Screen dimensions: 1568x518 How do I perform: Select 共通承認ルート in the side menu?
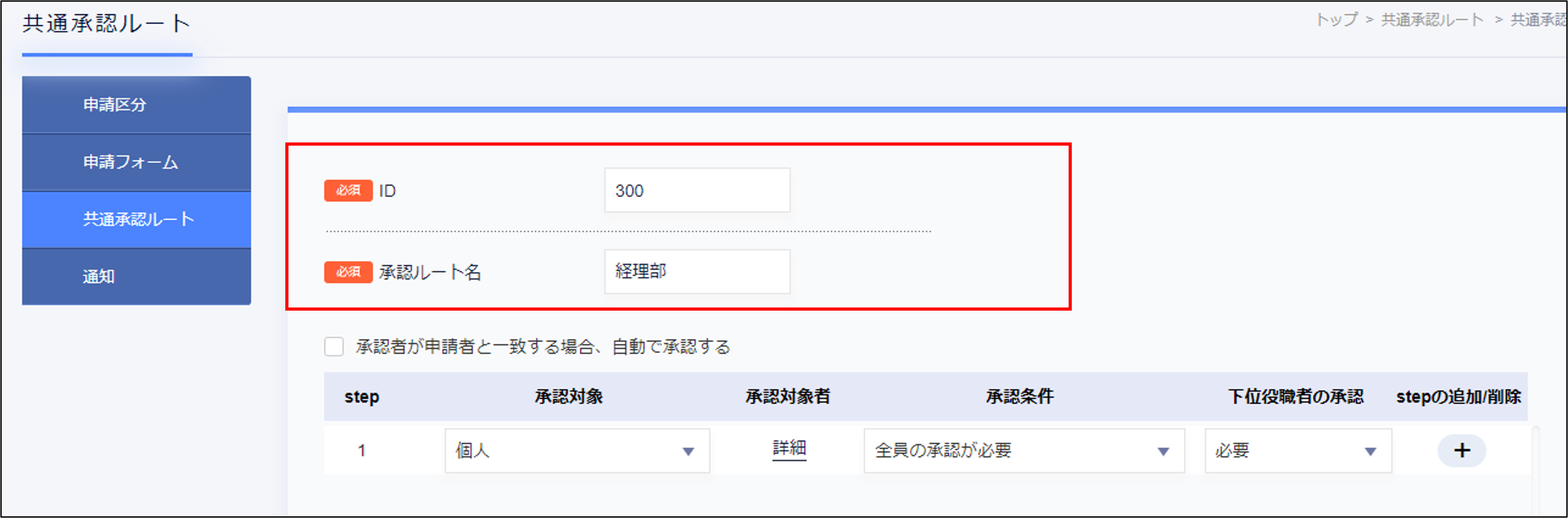pyautogui.click(x=137, y=219)
